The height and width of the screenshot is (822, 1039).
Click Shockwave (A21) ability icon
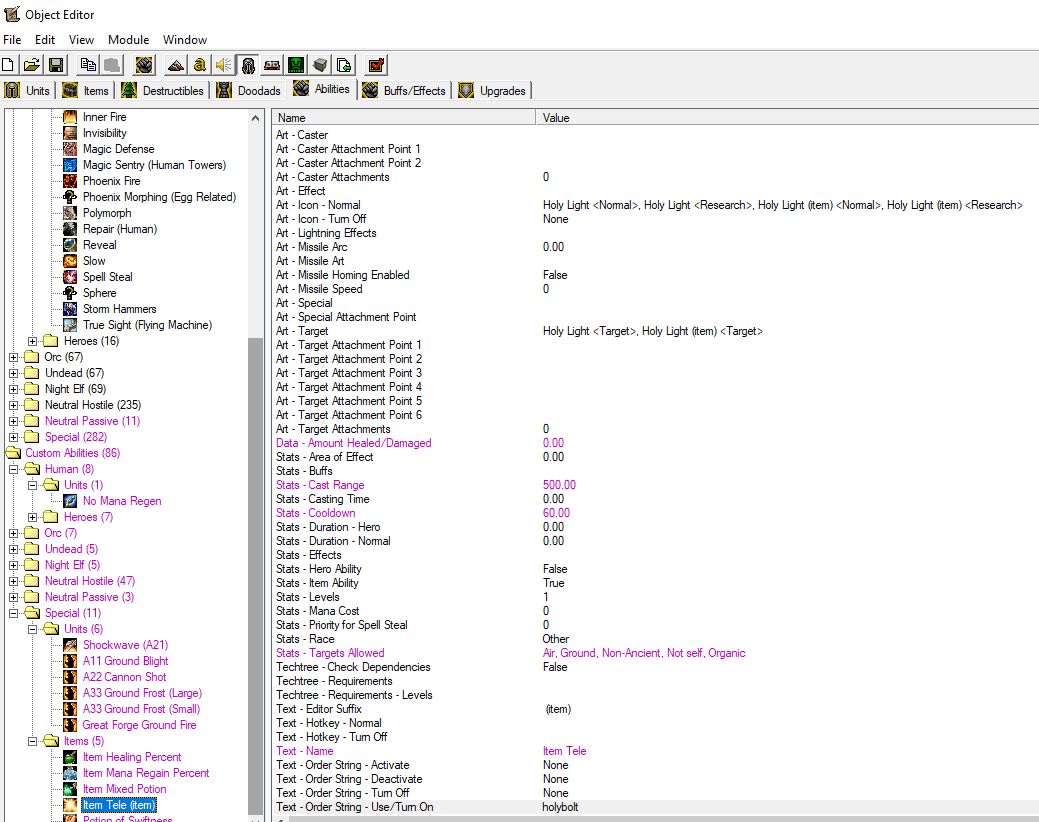[x=70, y=644]
